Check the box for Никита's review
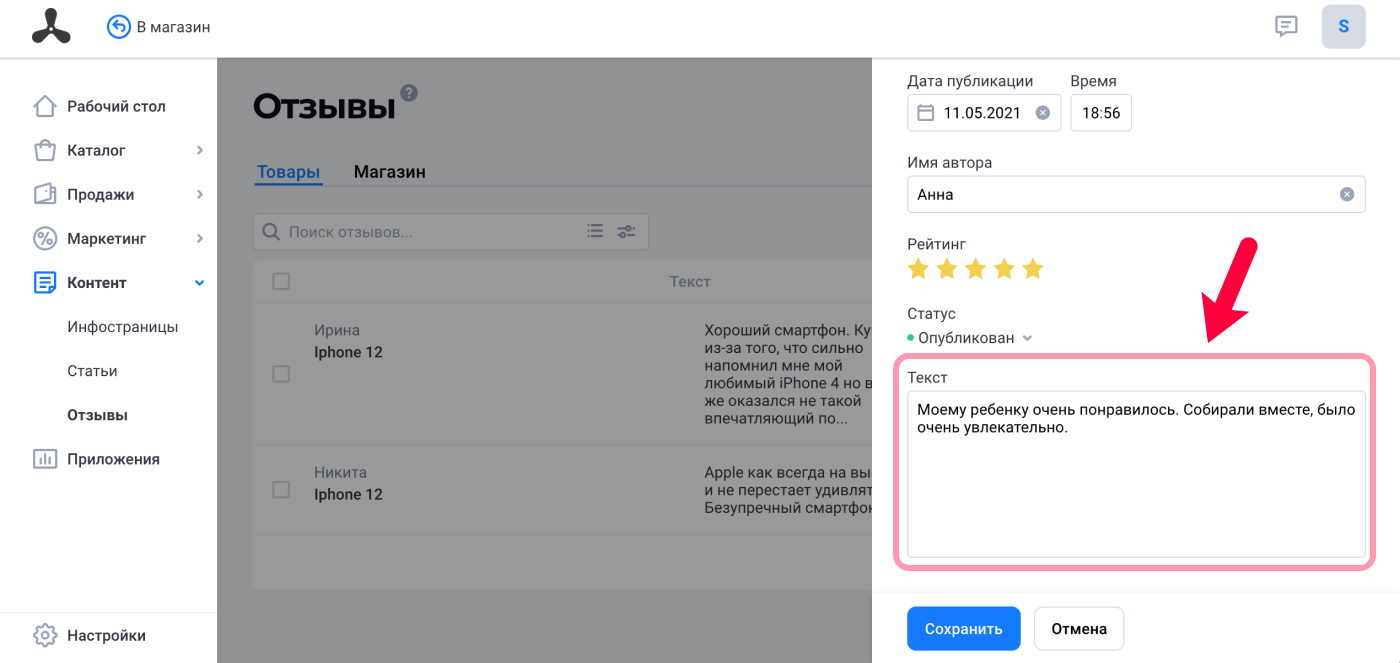 pyautogui.click(x=281, y=490)
